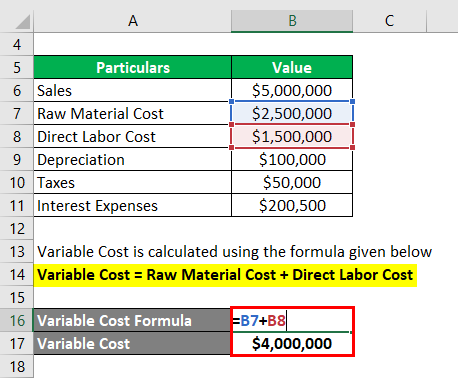The height and width of the screenshot is (378, 458).
Task: Select the Direct Labor Cost label
Action: tap(133, 136)
